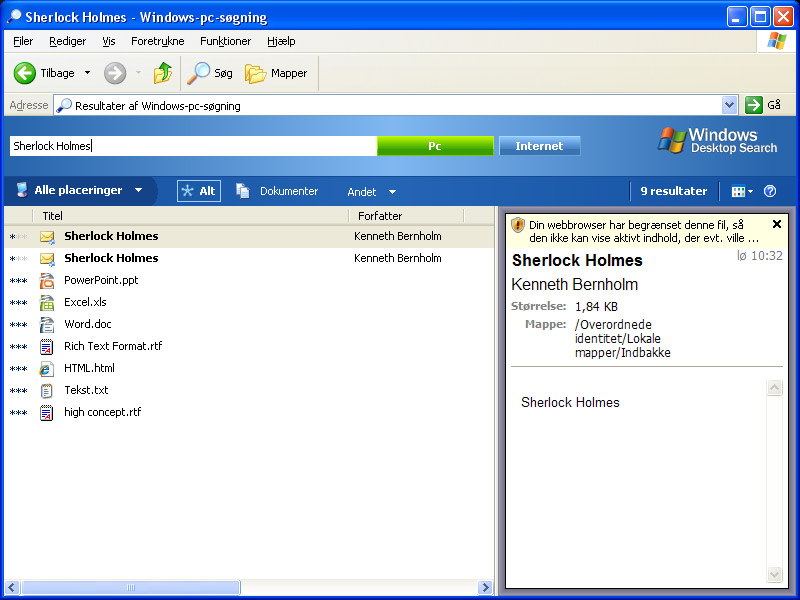The height and width of the screenshot is (600, 800).
Task: Select the Rich Text Format.rtf result row
Action: (249, 346)
